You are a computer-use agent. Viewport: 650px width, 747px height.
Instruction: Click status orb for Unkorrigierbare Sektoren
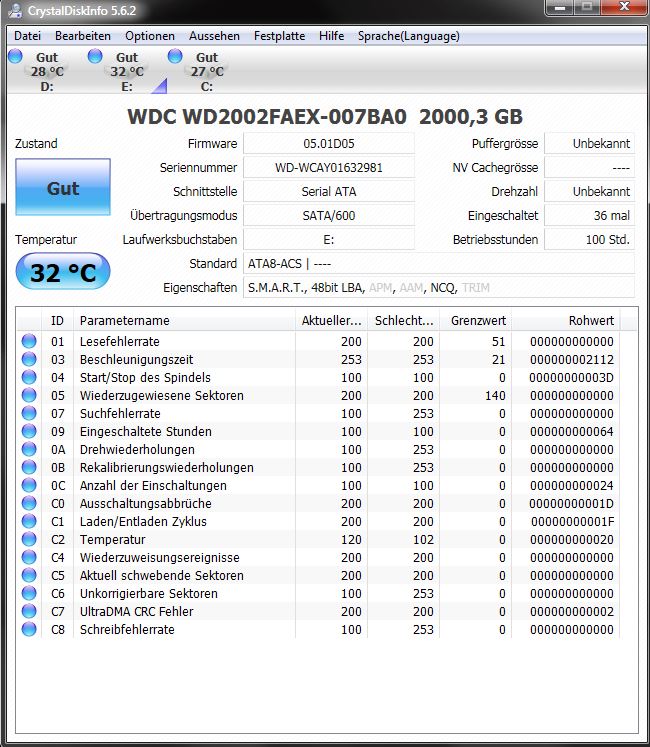[29, 593]
